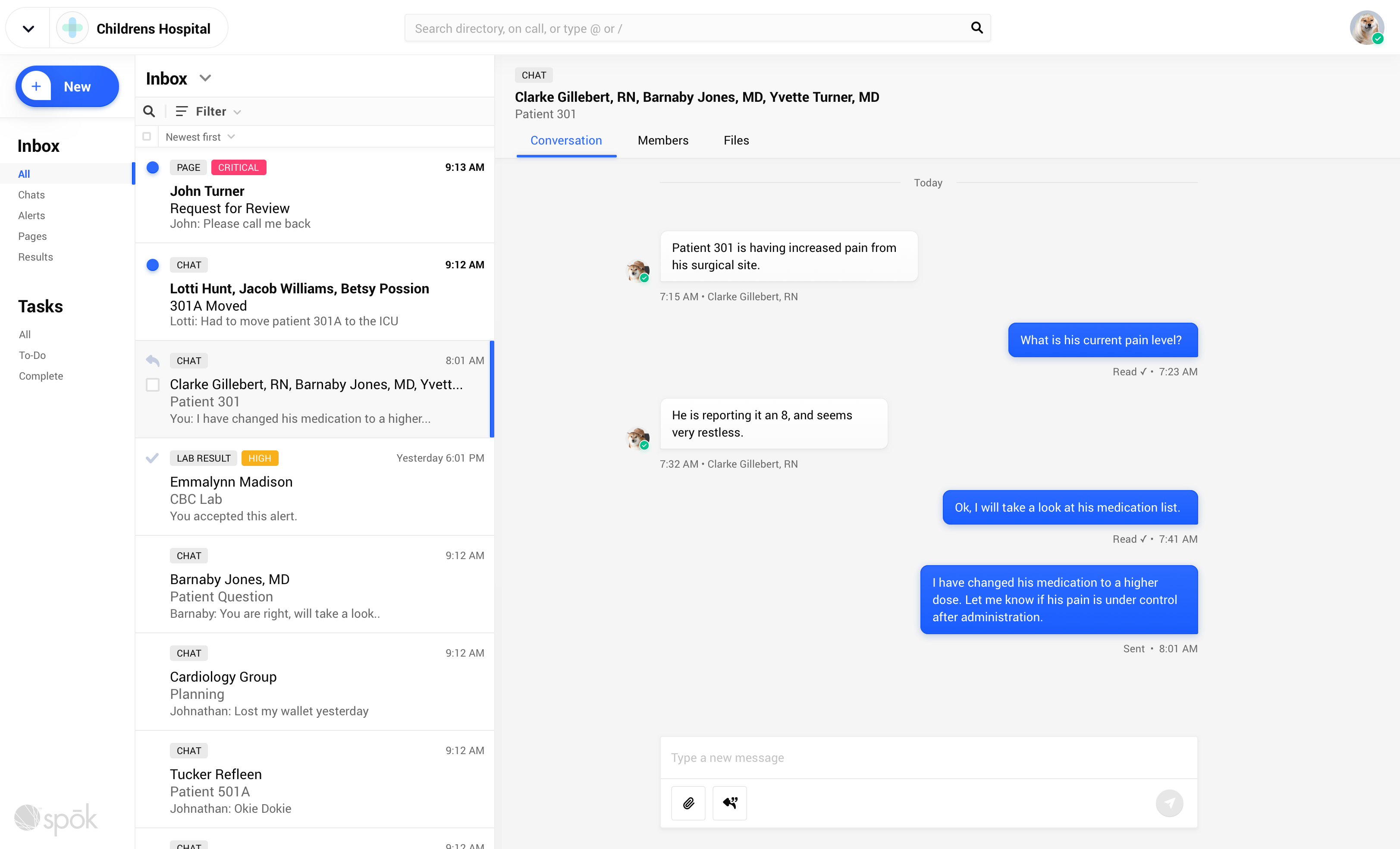Open the Newest first sort dropdown

(200, 137)
